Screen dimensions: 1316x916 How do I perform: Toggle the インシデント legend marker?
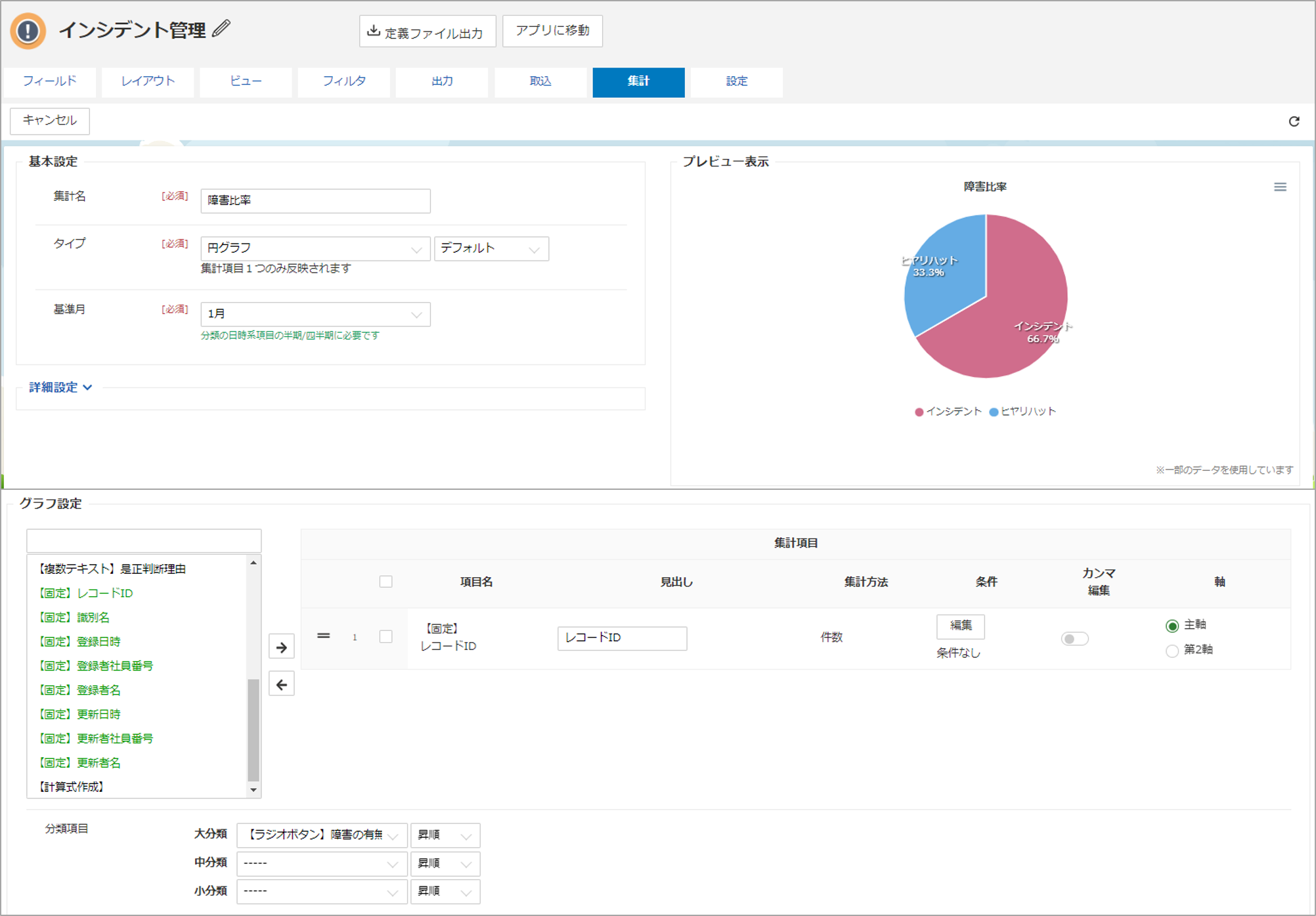pos(919,412)
